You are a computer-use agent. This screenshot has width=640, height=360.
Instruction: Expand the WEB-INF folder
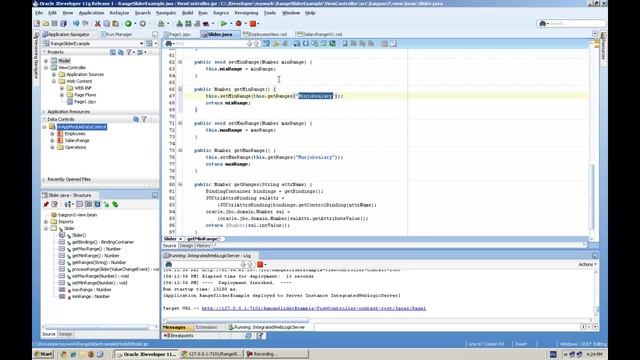tap(62, 88)
